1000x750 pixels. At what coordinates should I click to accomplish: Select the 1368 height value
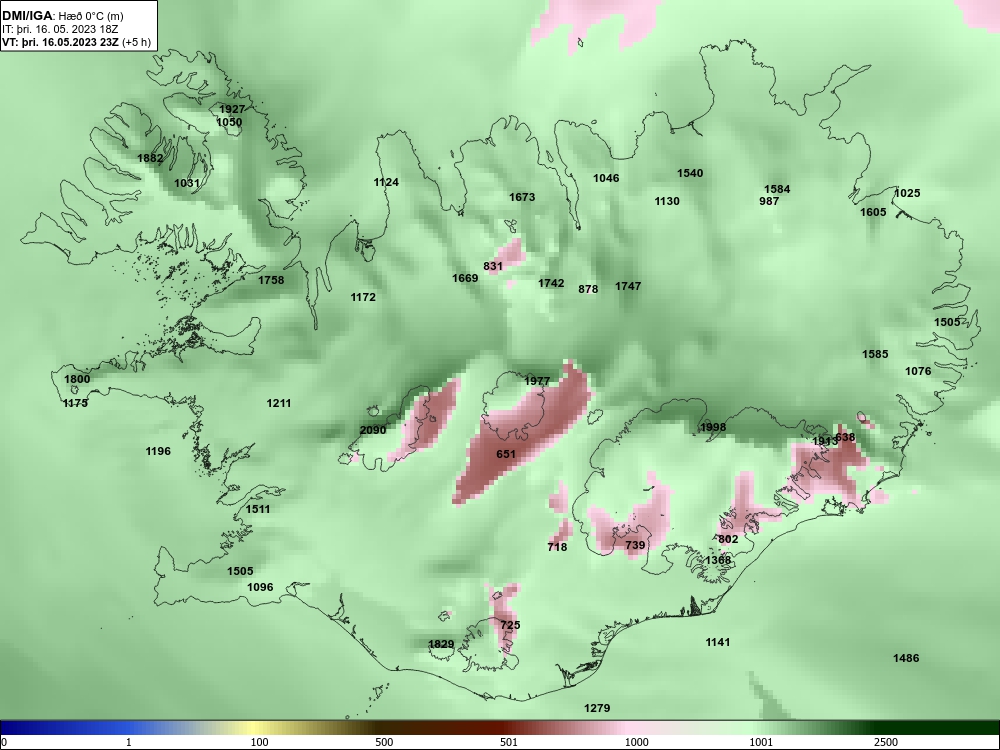718,560
